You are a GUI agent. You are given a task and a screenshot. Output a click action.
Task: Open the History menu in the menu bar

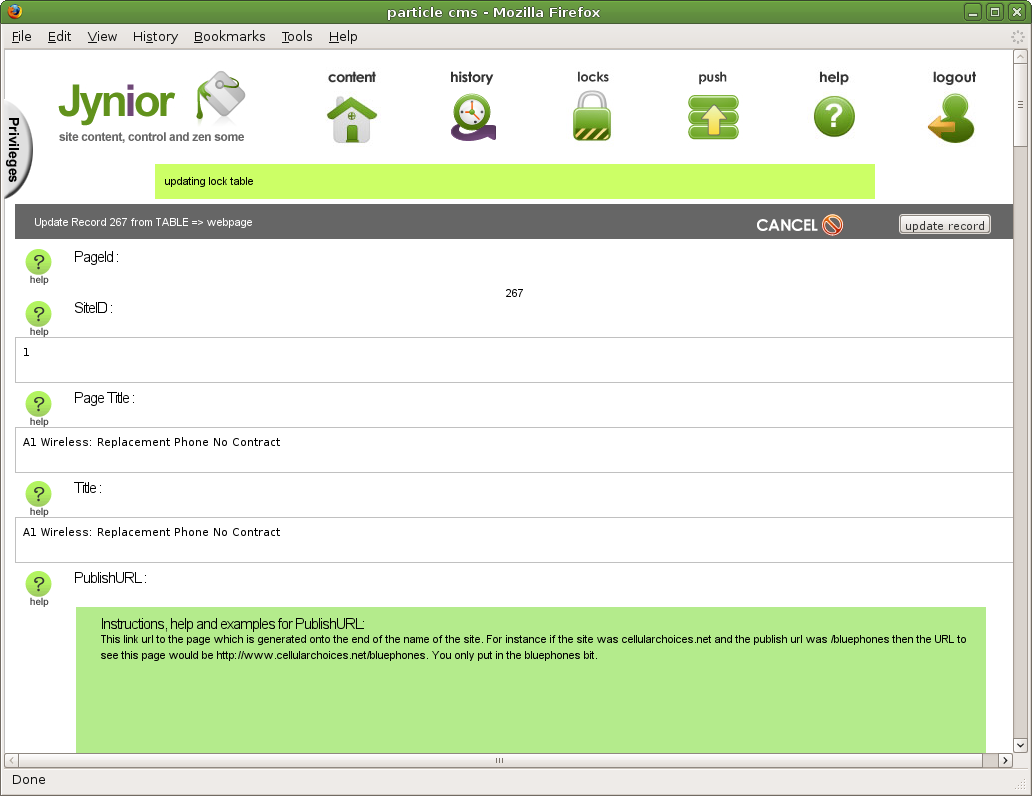[x=155, y=36]
